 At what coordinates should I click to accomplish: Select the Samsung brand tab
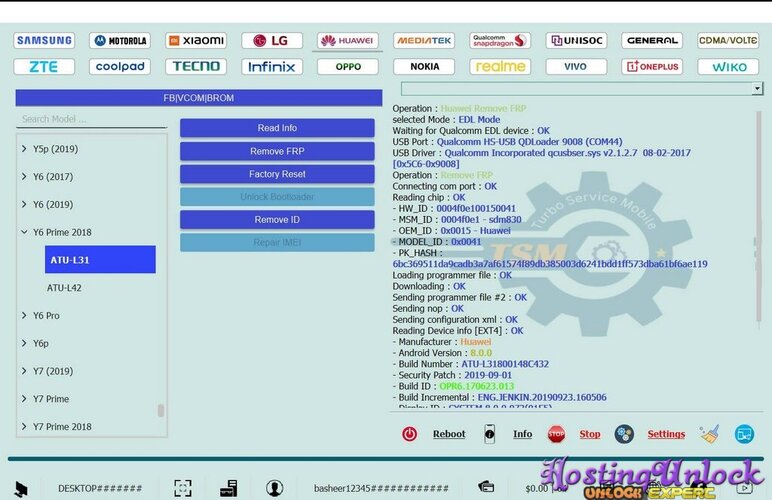click(44, 41)
